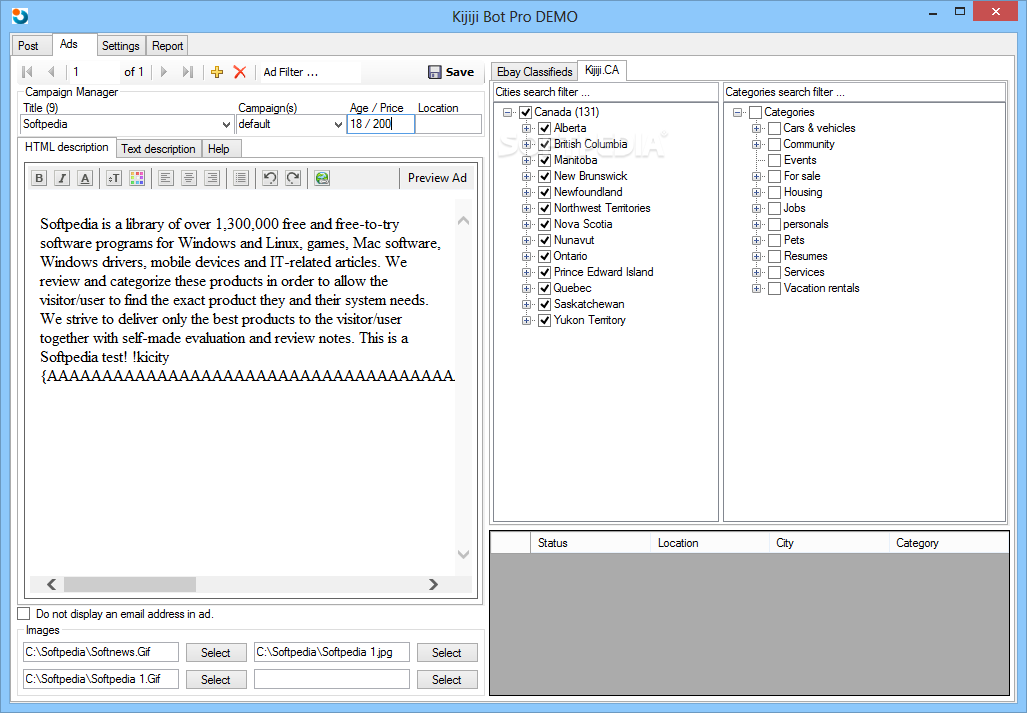Enable Do not display email address

coord(24,614)
